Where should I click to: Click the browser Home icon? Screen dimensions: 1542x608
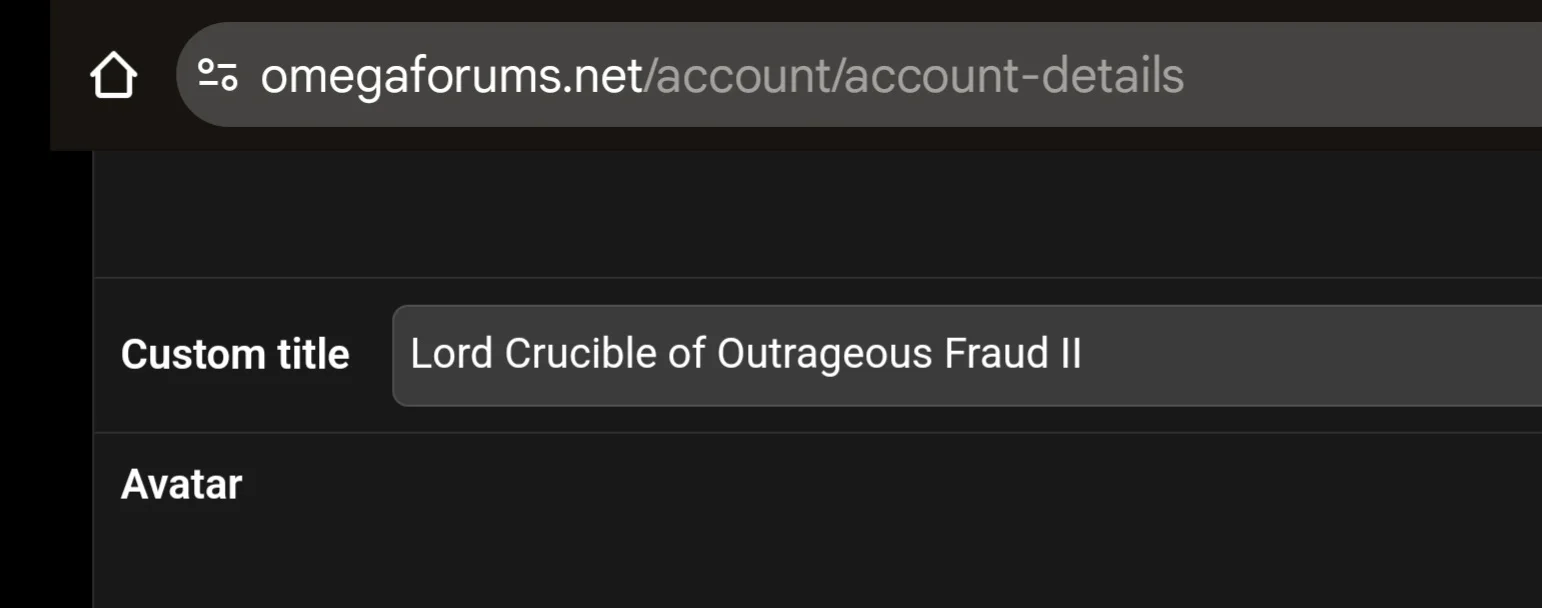(113, 76)
